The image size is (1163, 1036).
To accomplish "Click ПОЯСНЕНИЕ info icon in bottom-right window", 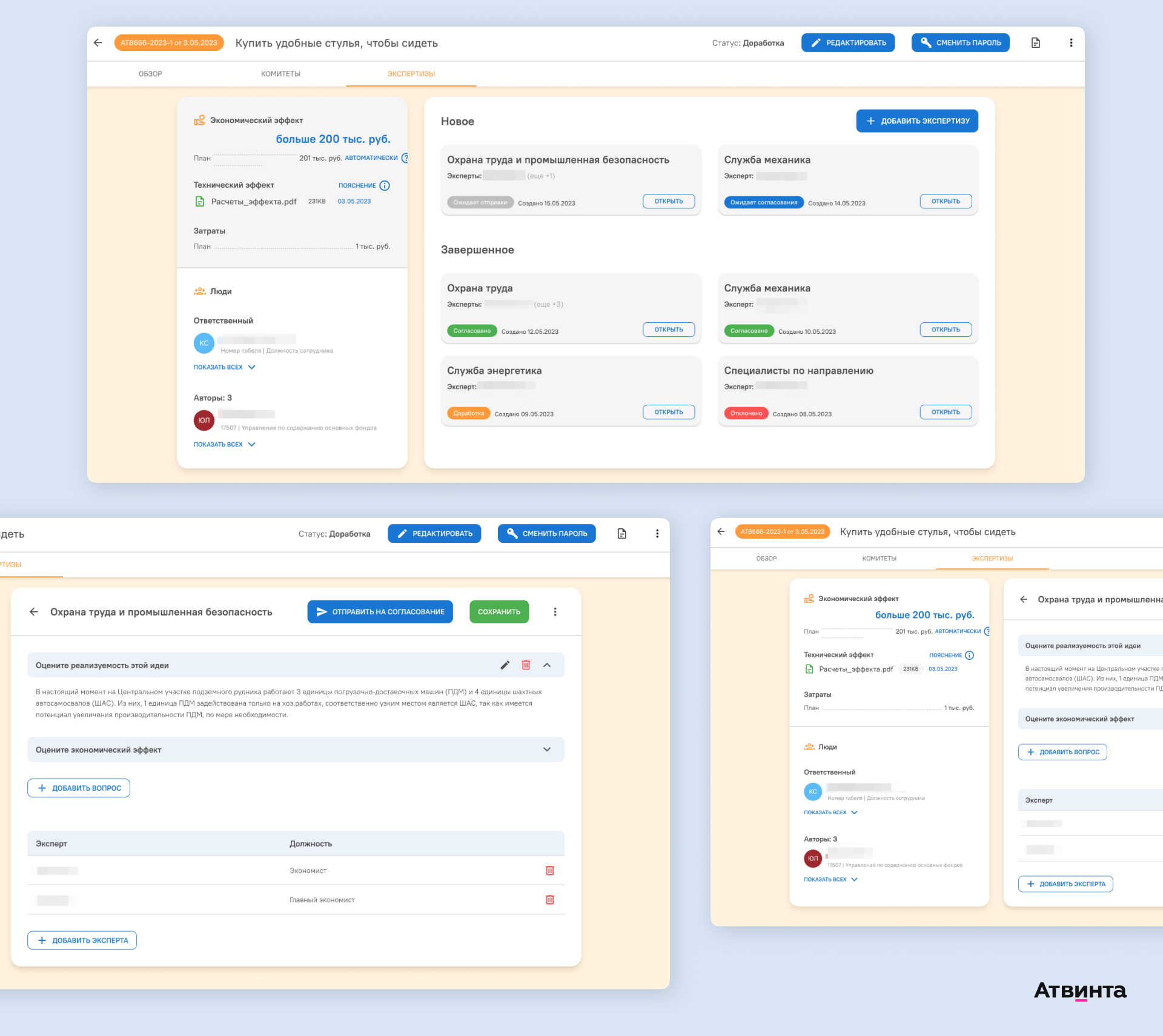I will pos(969,656).
